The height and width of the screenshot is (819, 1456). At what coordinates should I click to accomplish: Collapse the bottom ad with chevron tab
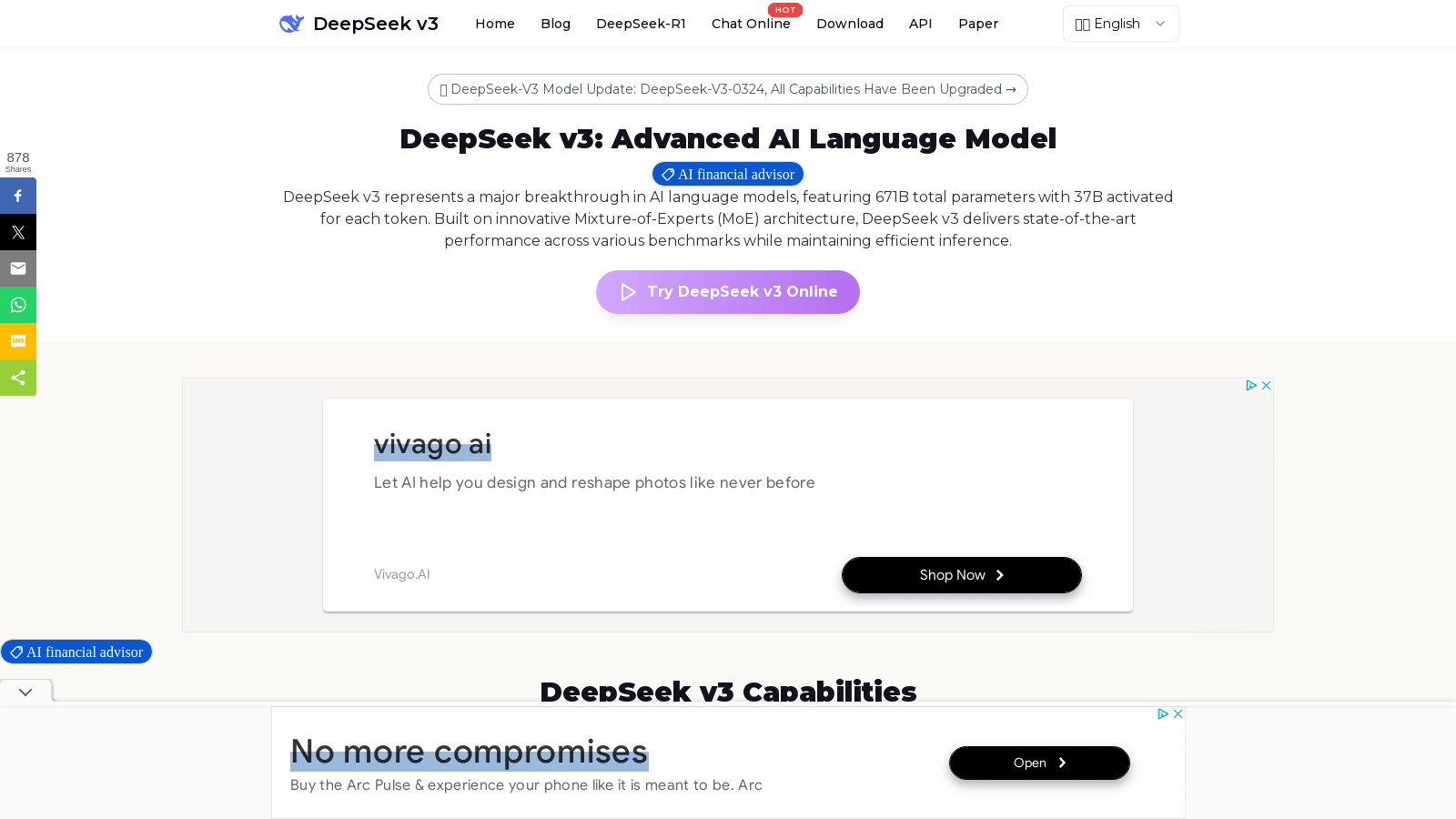coord(25,692)
